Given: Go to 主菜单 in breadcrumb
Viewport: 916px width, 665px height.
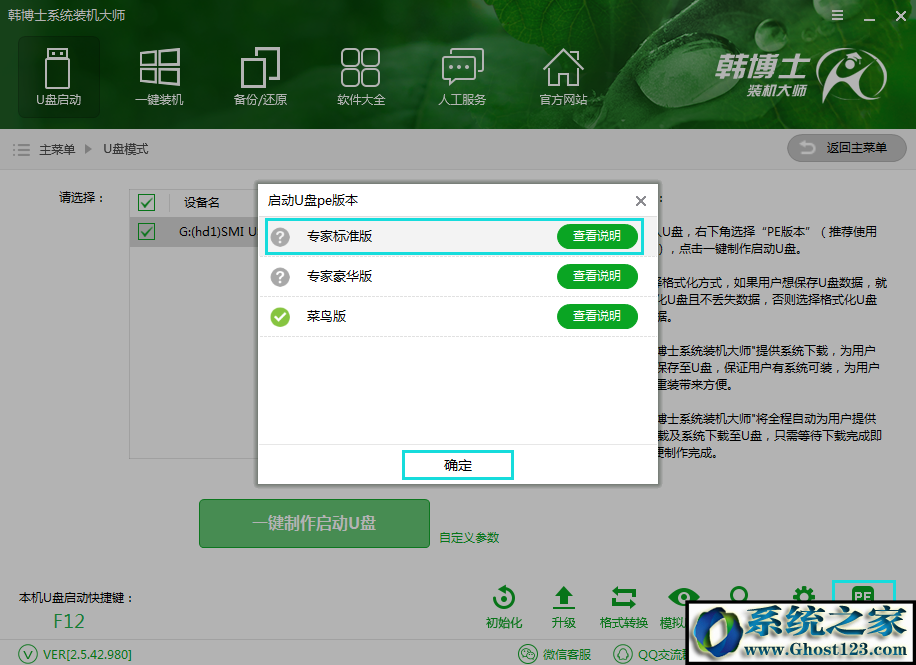Looking at the screenshot, I should [57, 150].
